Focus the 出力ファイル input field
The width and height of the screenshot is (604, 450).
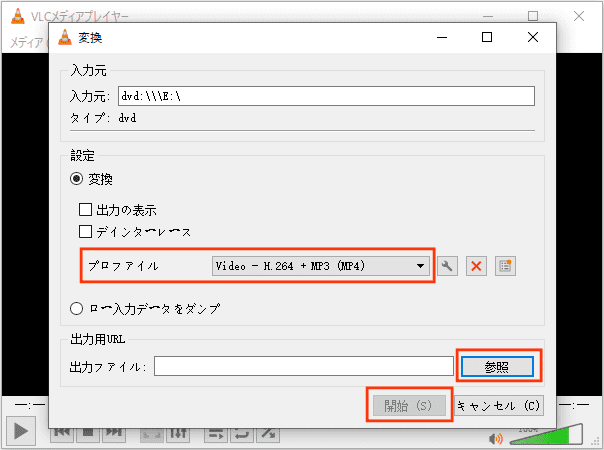(x=304, y=366)
